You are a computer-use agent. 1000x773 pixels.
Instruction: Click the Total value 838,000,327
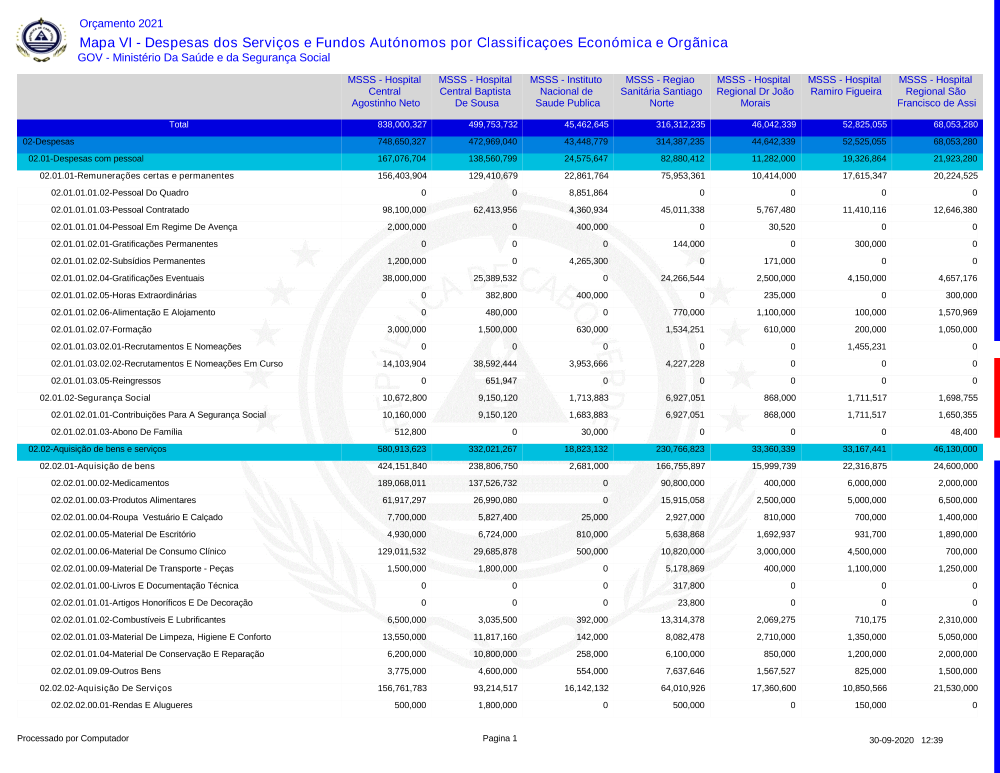pos(402,125)
